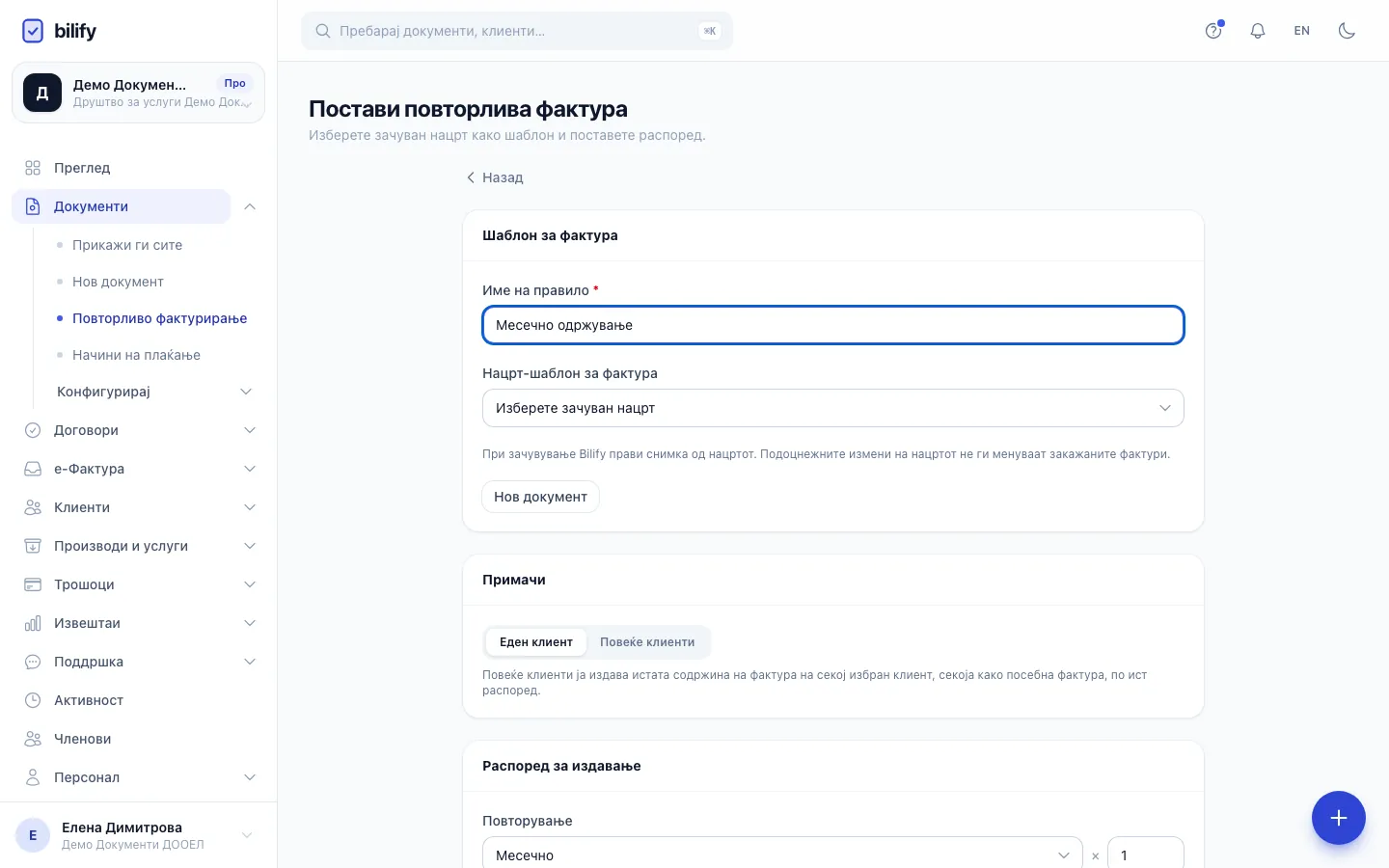
Task: Click the bilify logo icon
Action: coord(33,31)
